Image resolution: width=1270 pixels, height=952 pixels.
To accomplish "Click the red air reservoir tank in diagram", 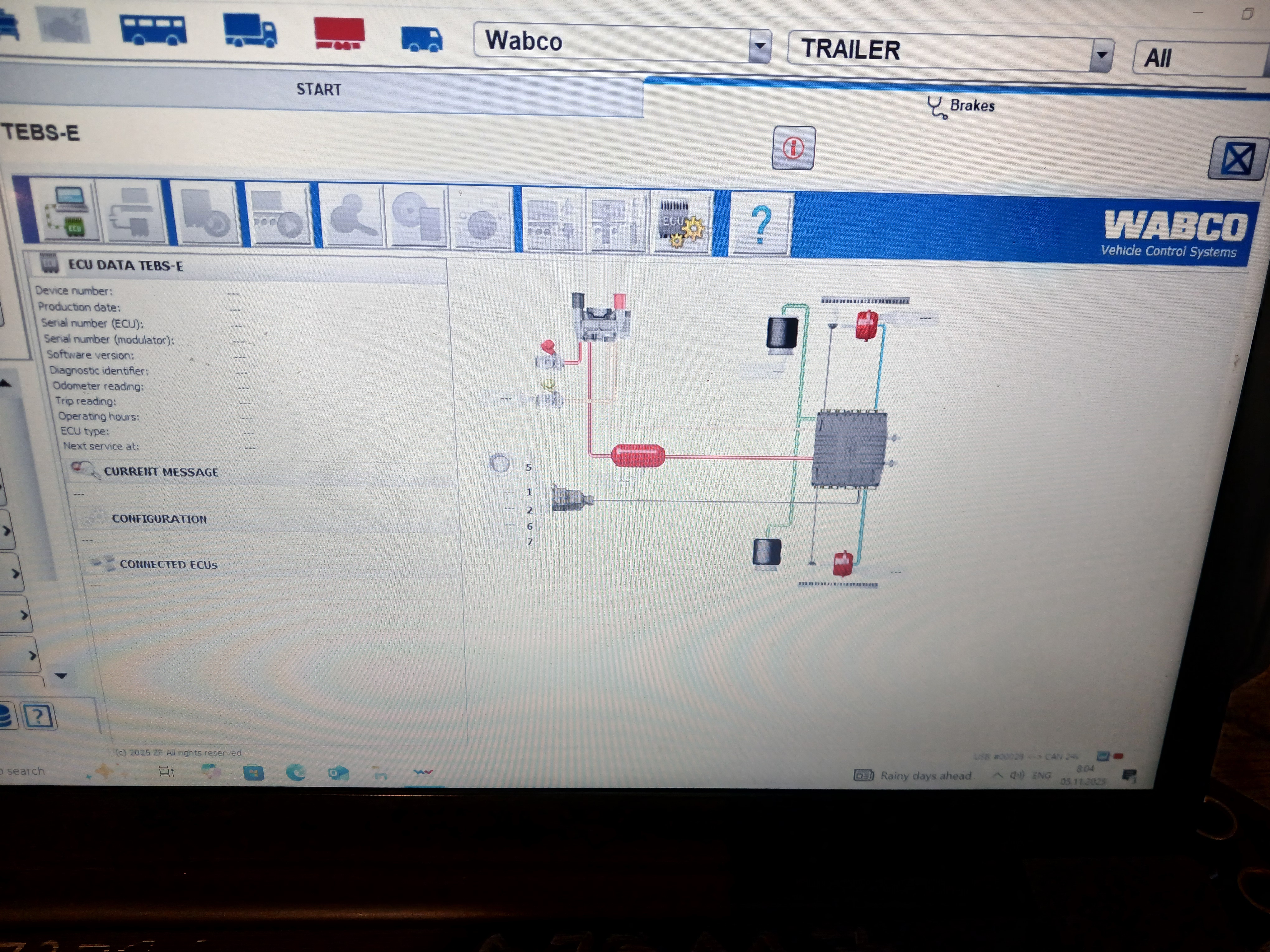I will click(x=637, y=456).
